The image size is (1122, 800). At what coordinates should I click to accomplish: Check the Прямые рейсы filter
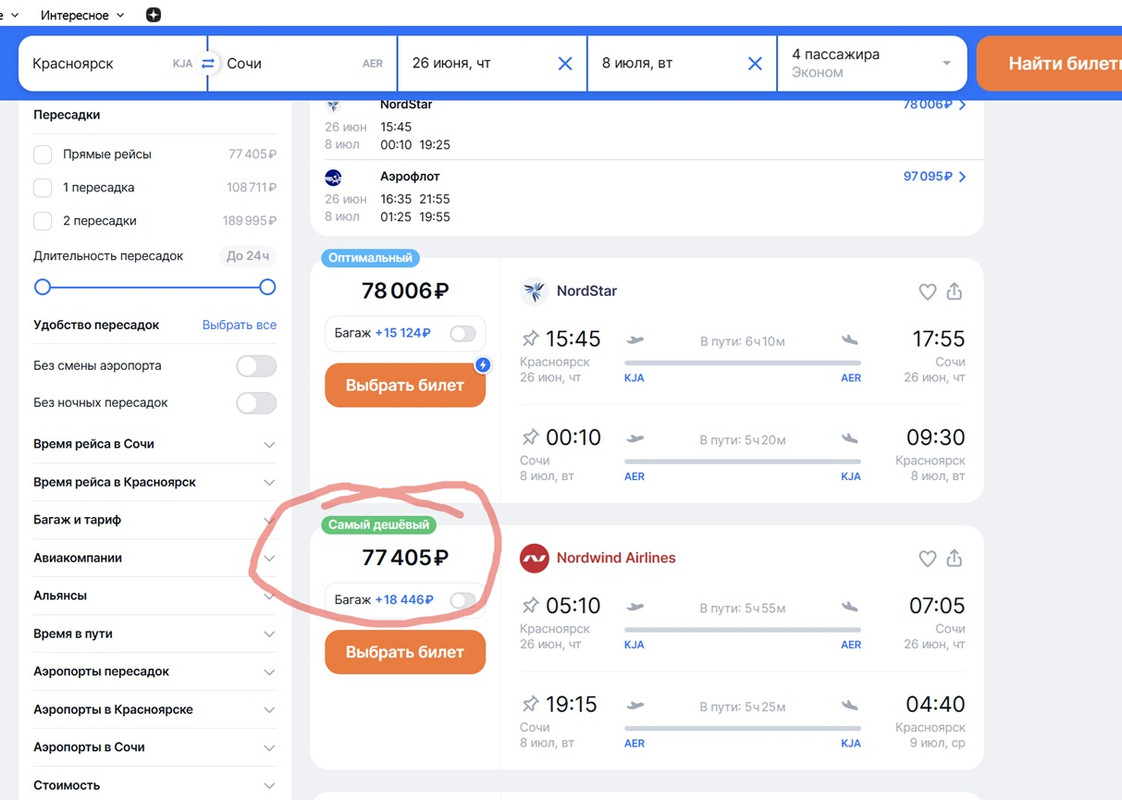coord(43,154)
